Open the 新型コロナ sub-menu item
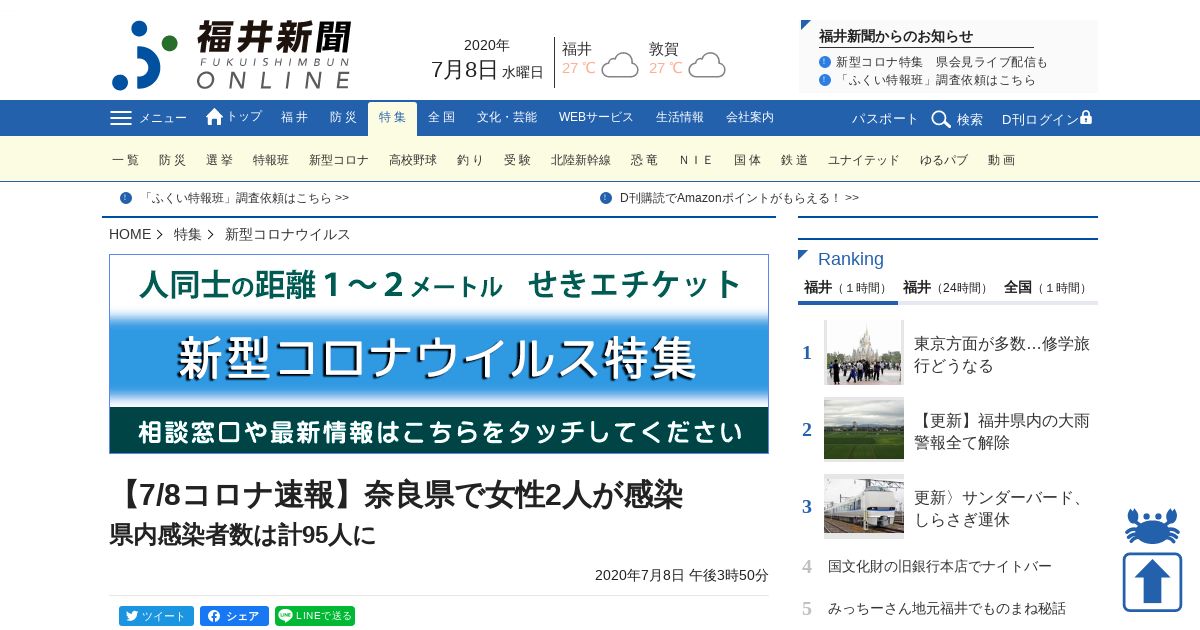 point(339,160)
